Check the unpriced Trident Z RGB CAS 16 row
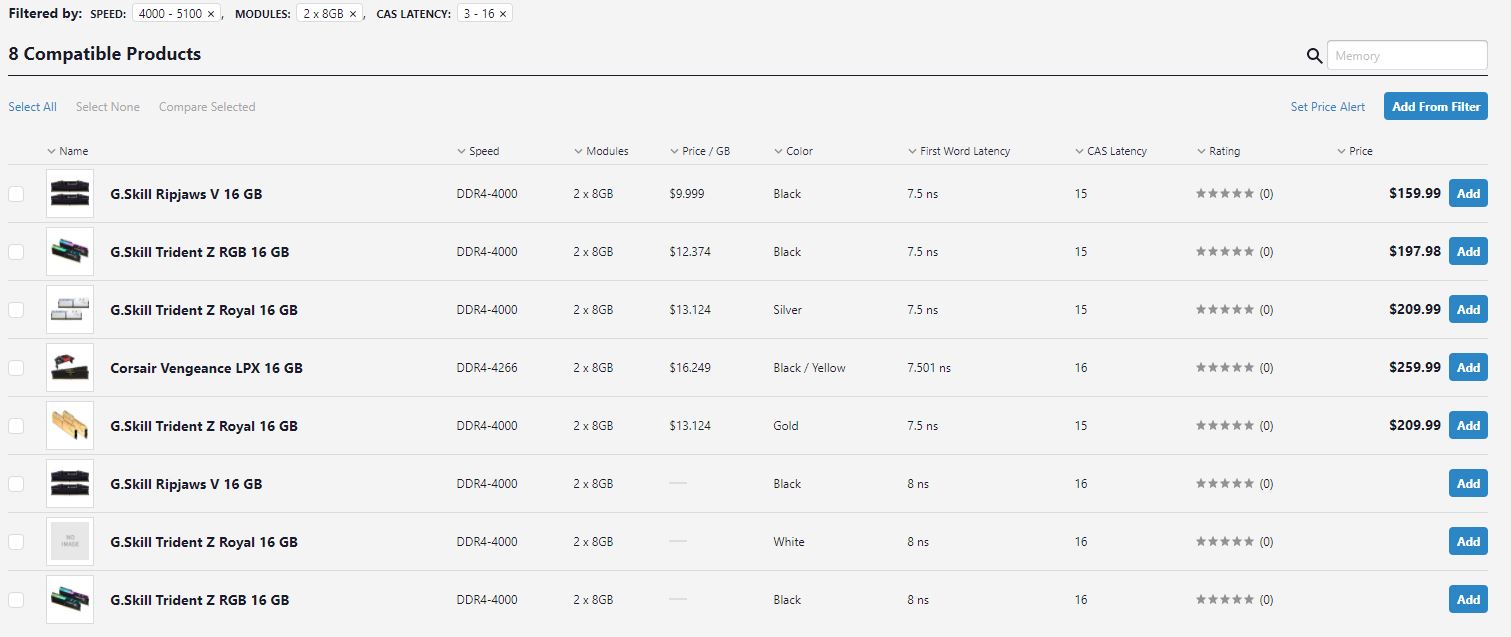The image size is (1511, 637). pyautogui.click(x=16, y=600)
